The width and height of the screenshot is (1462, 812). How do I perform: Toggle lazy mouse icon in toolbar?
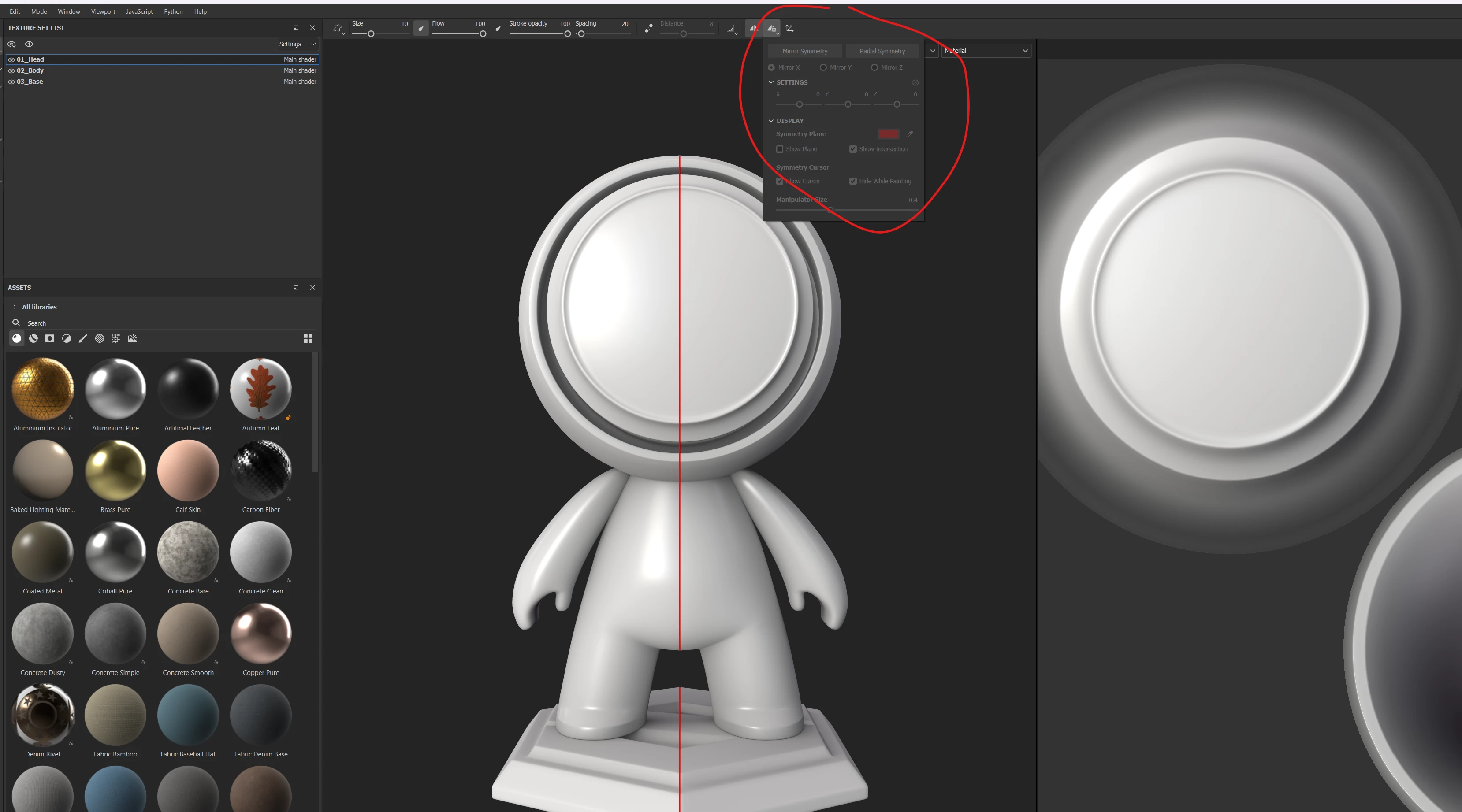point(649,28)
